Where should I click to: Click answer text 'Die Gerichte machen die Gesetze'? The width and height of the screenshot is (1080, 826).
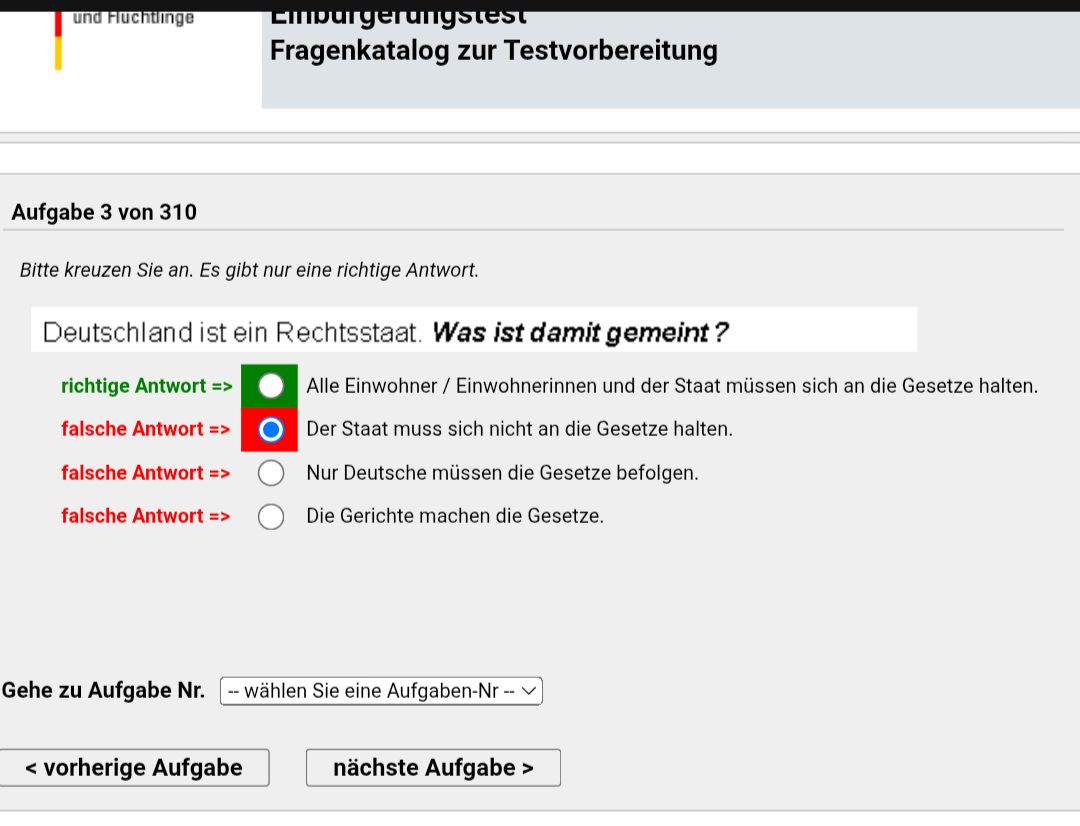(x=455, y=517)
